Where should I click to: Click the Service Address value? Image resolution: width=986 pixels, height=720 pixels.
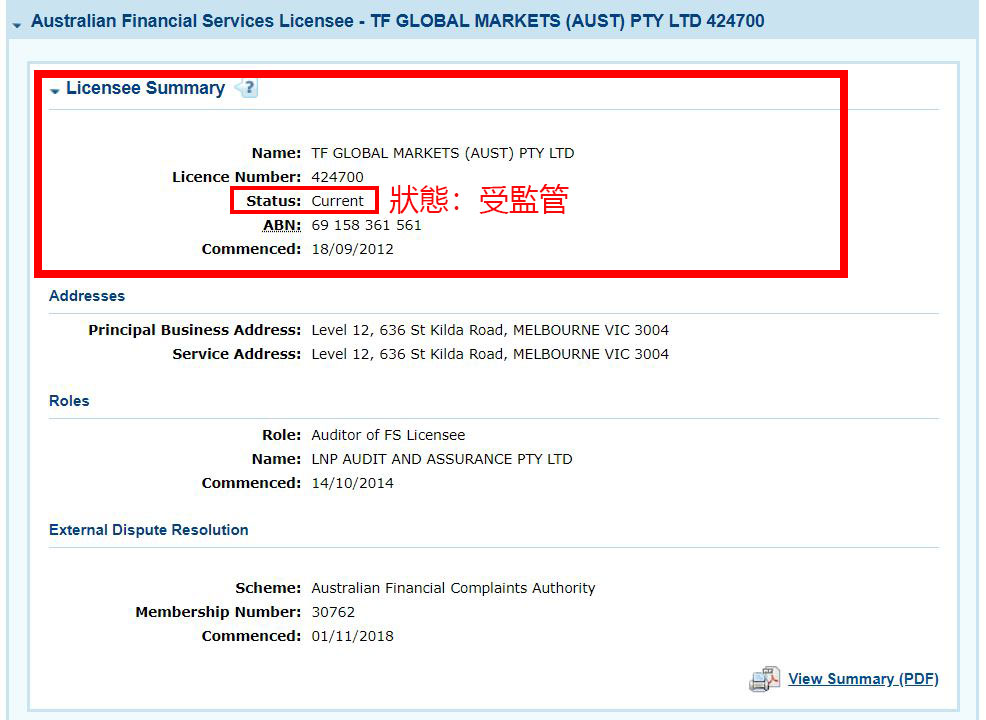(490, 354)
